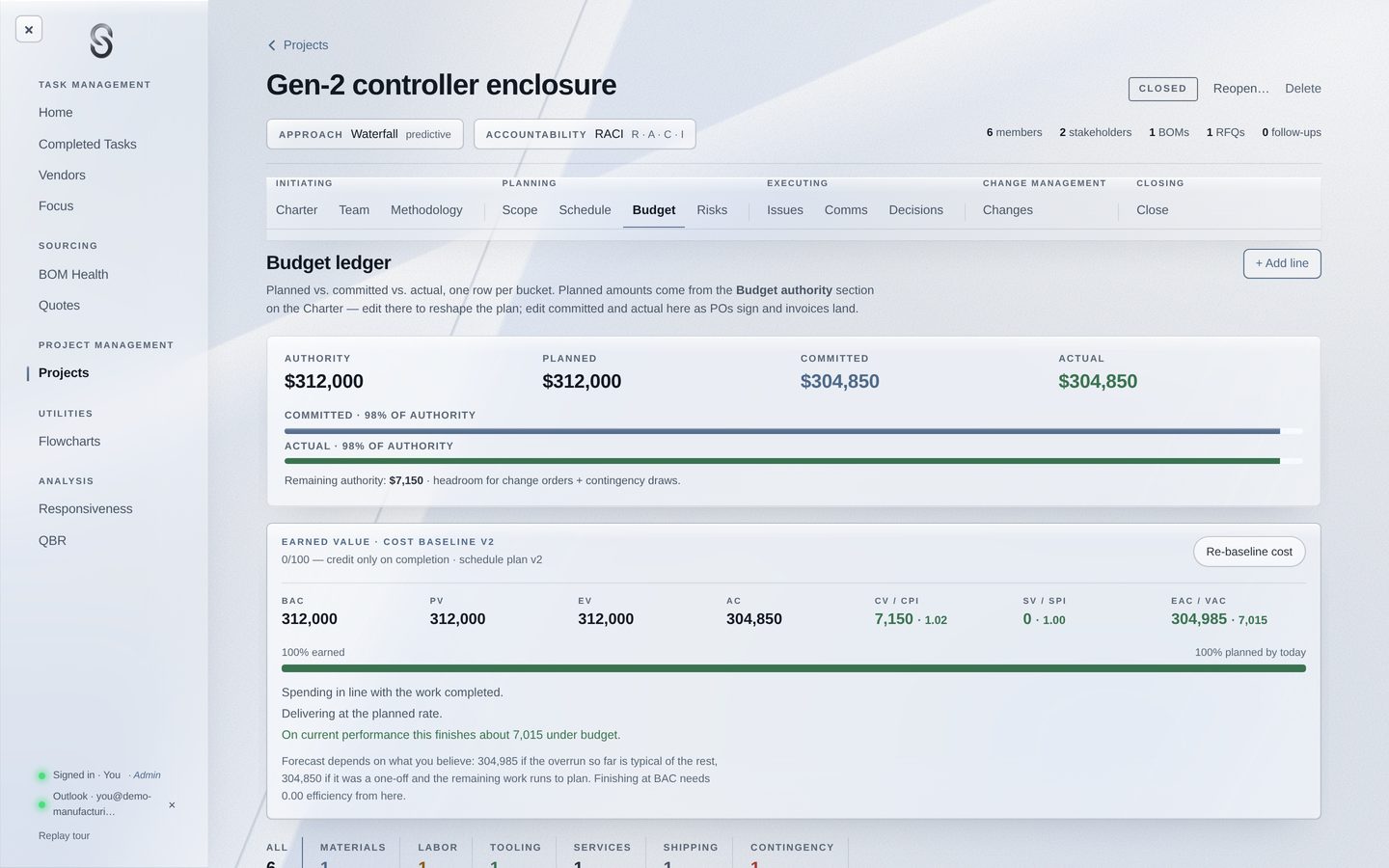
Task: Click the Committed $304,850 value
Action: click(840, 382)
